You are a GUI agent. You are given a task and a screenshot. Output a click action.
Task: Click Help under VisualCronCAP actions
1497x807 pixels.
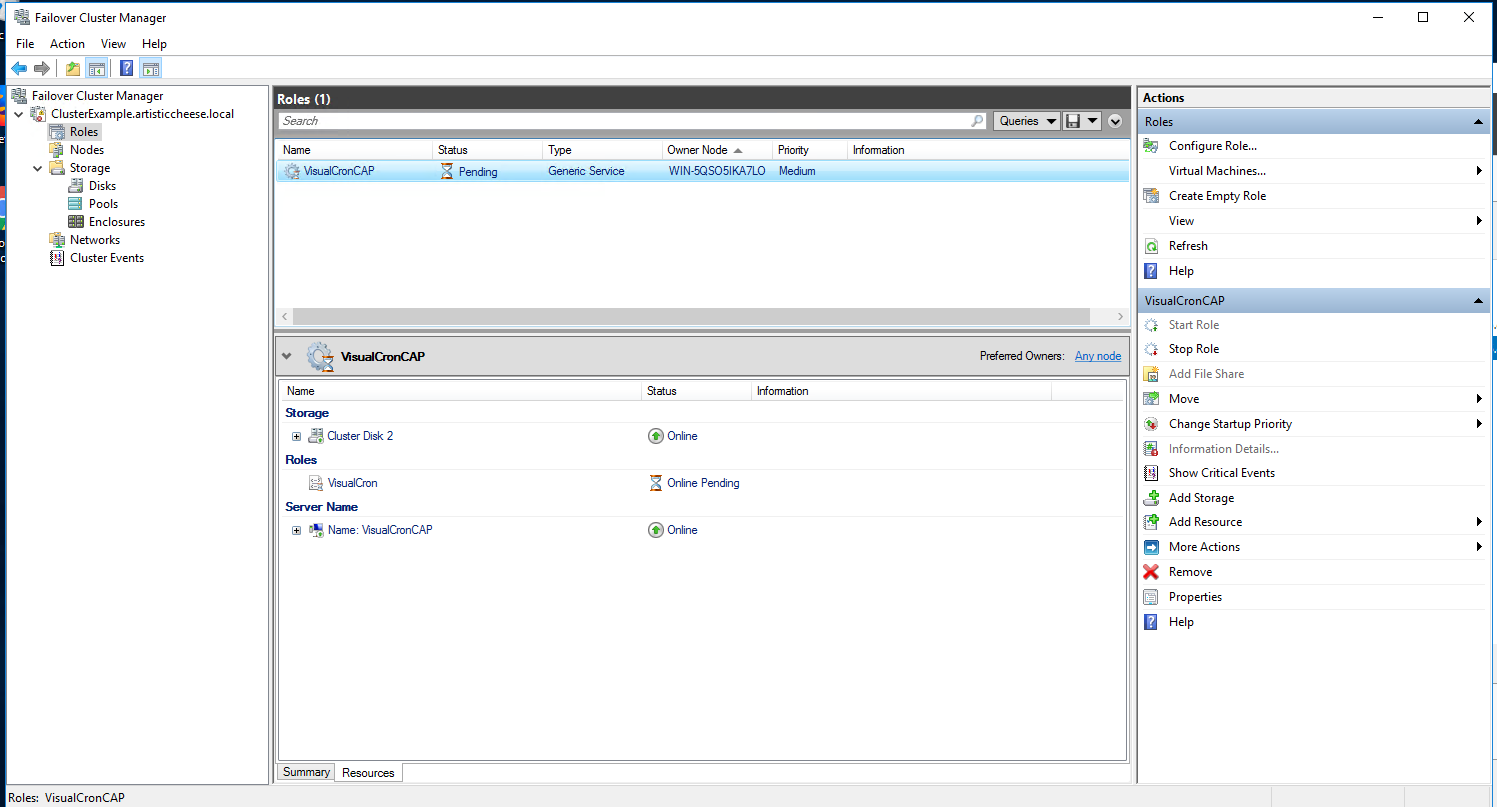point(1181,622)
